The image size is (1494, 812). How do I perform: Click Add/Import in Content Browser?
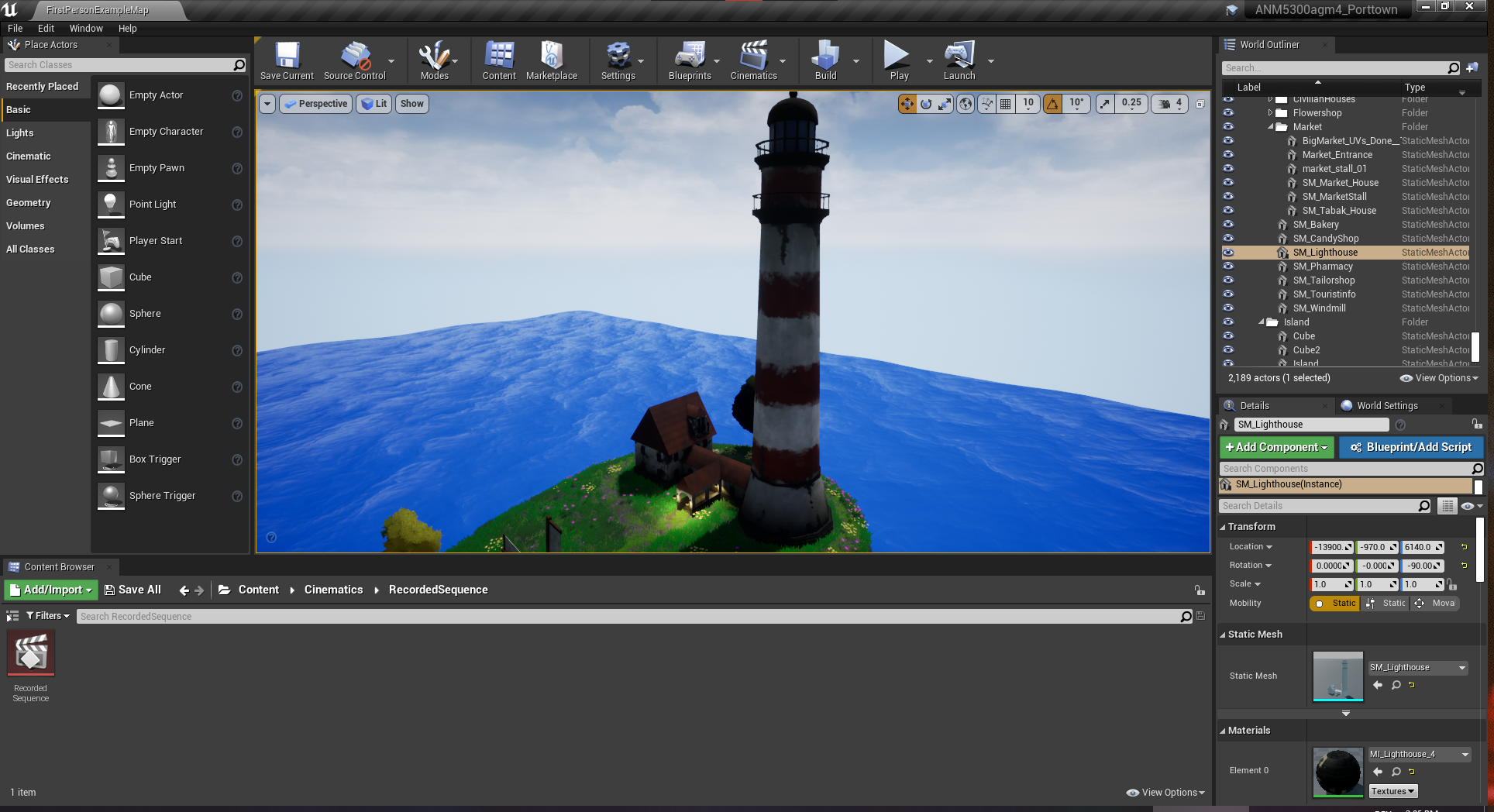tap(51, 590)
